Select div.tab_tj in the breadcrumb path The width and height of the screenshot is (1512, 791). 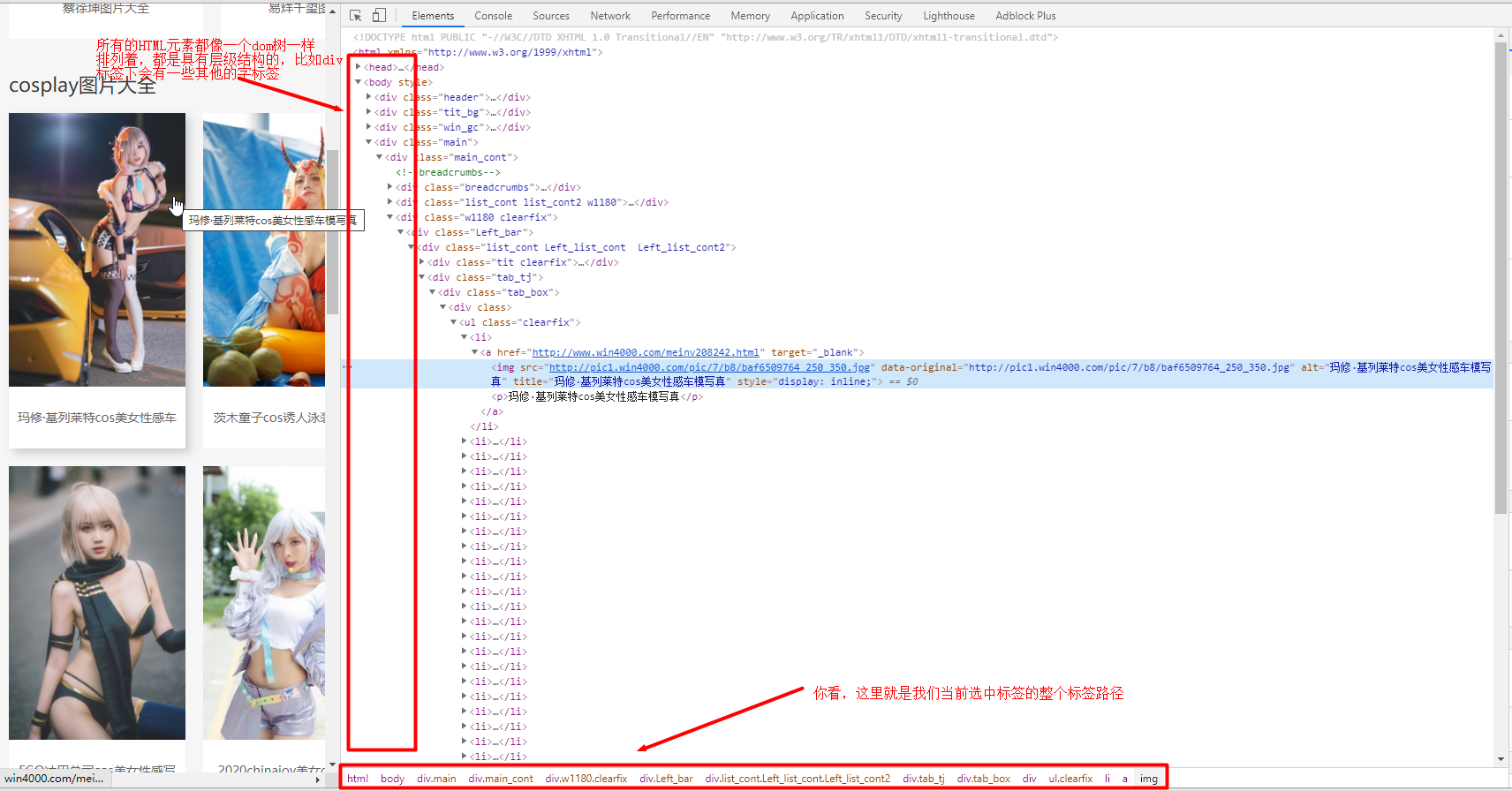click(x=924, y=779)
